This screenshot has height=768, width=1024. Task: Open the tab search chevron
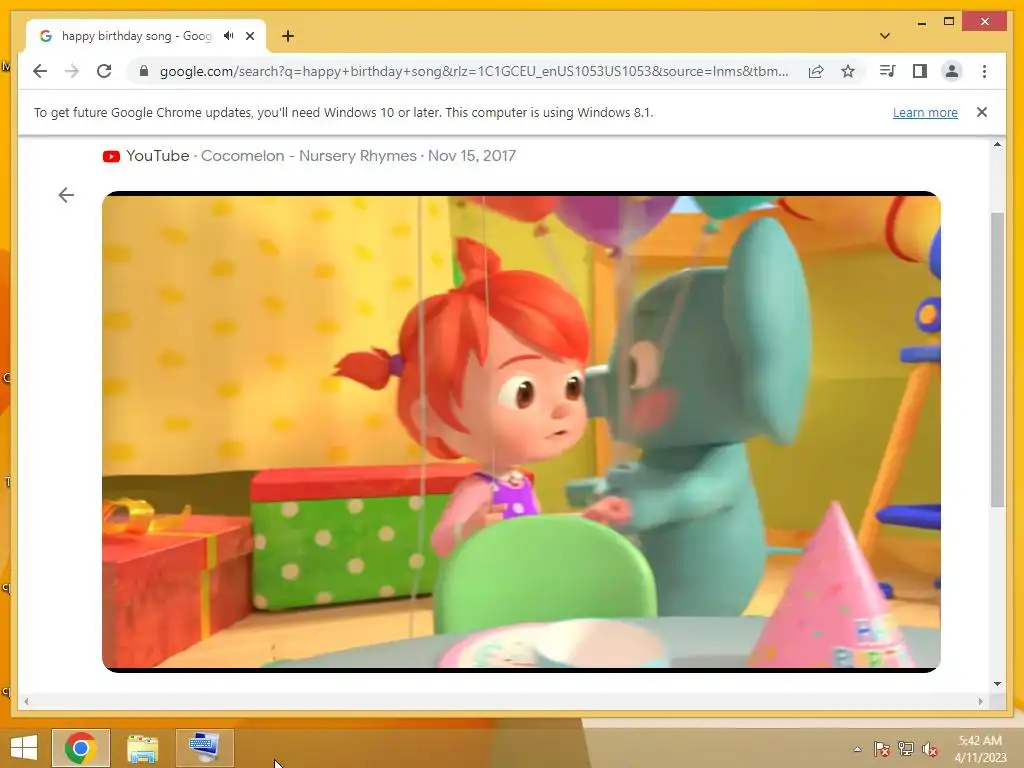click(x=885, y=36)
